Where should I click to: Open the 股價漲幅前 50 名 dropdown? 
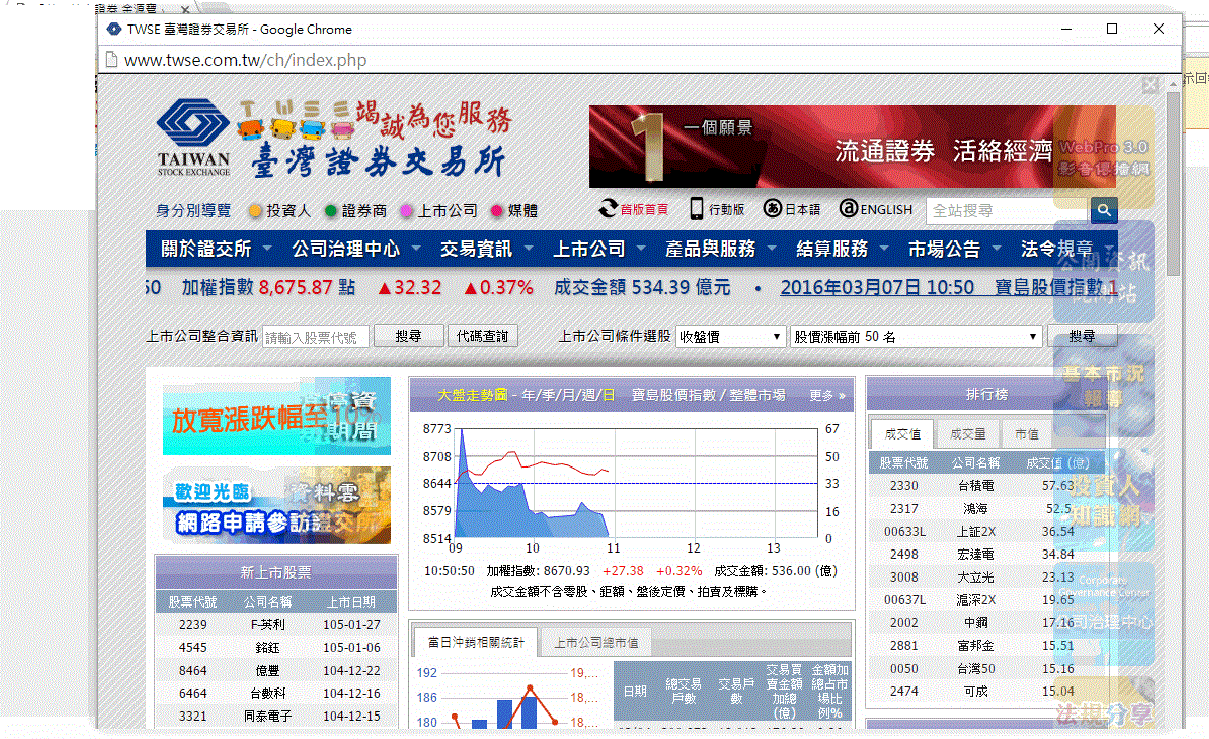coord(916,336)
